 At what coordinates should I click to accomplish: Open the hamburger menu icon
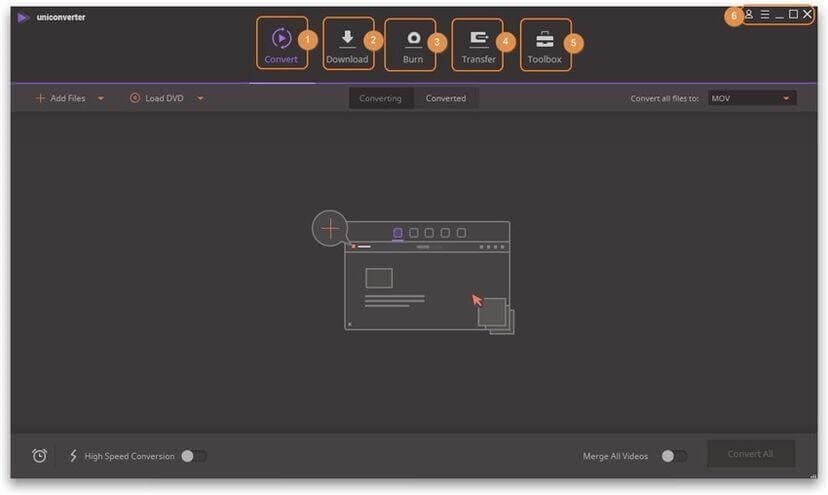click(765, 15)
